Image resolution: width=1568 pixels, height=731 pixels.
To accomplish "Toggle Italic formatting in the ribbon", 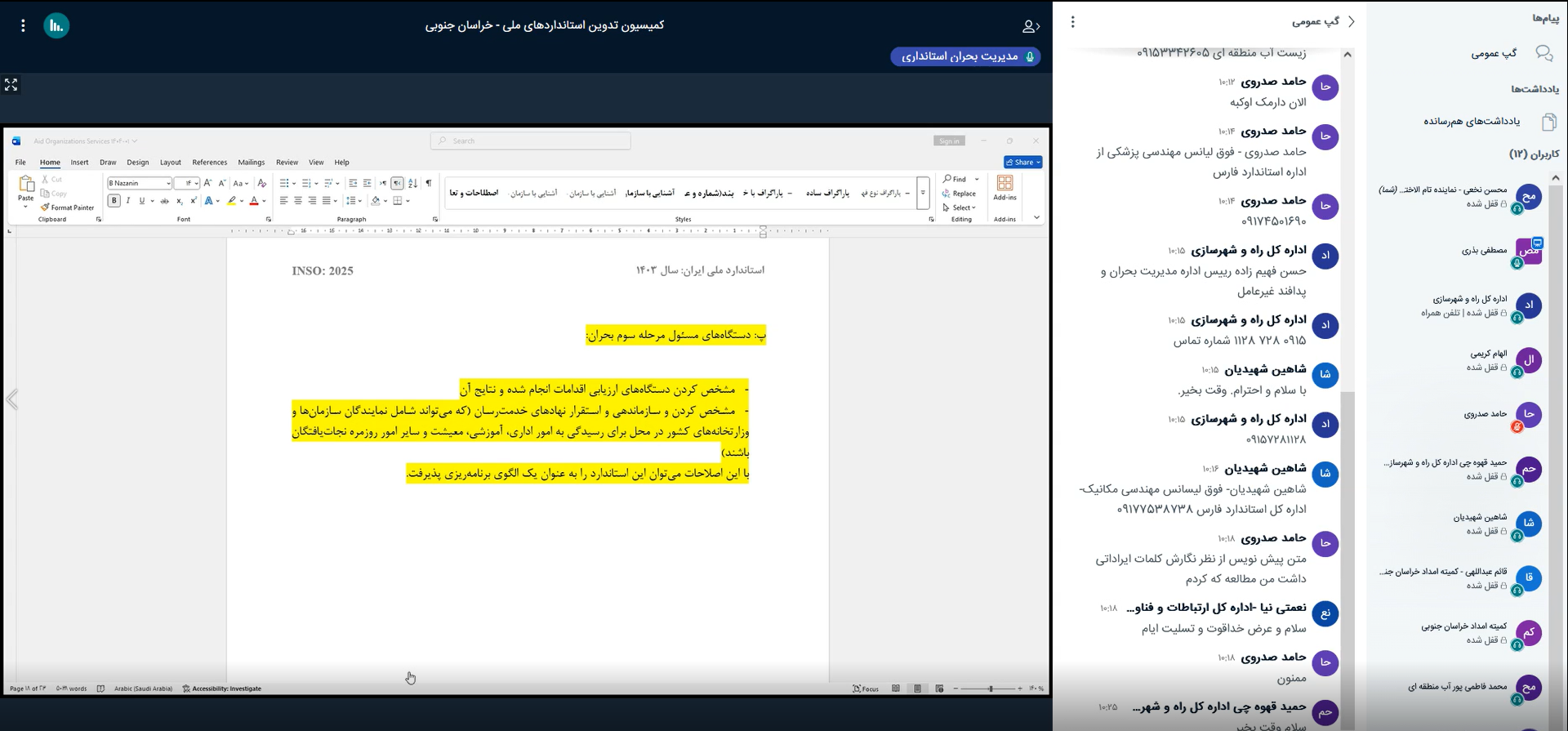I will (x=128, y=201).
